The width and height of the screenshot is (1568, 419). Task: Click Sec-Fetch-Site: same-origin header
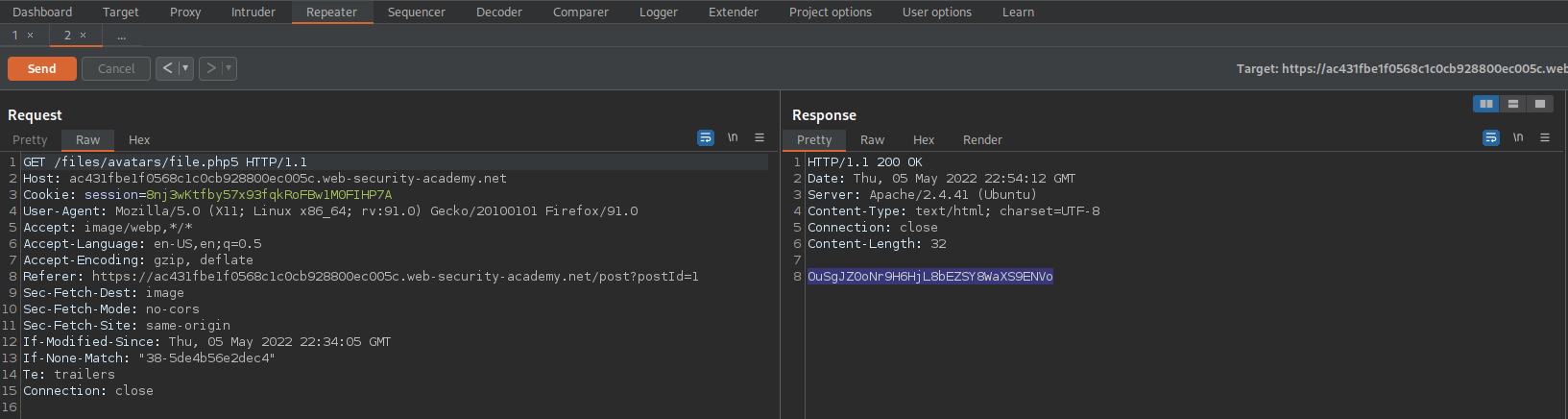click(x=127, y=325)
